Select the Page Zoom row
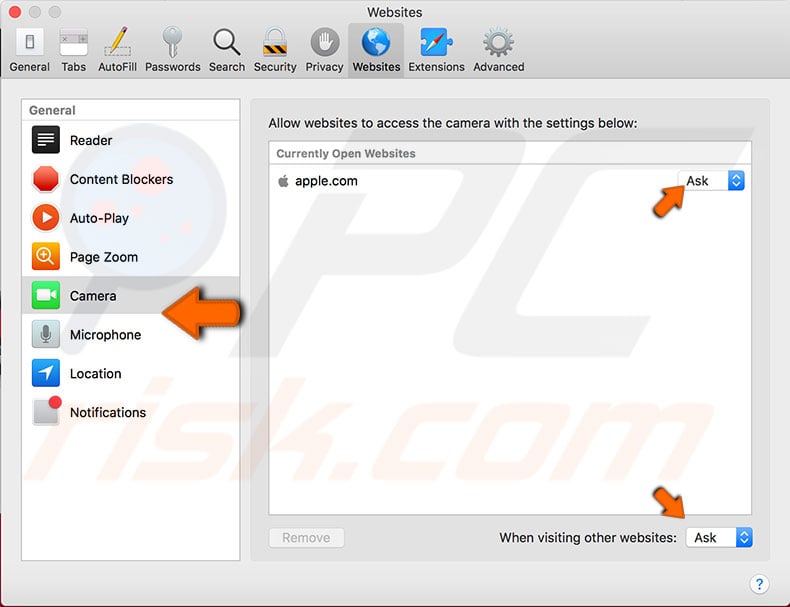The width and height of the screenshot is (790, 607). click(130, 256)
